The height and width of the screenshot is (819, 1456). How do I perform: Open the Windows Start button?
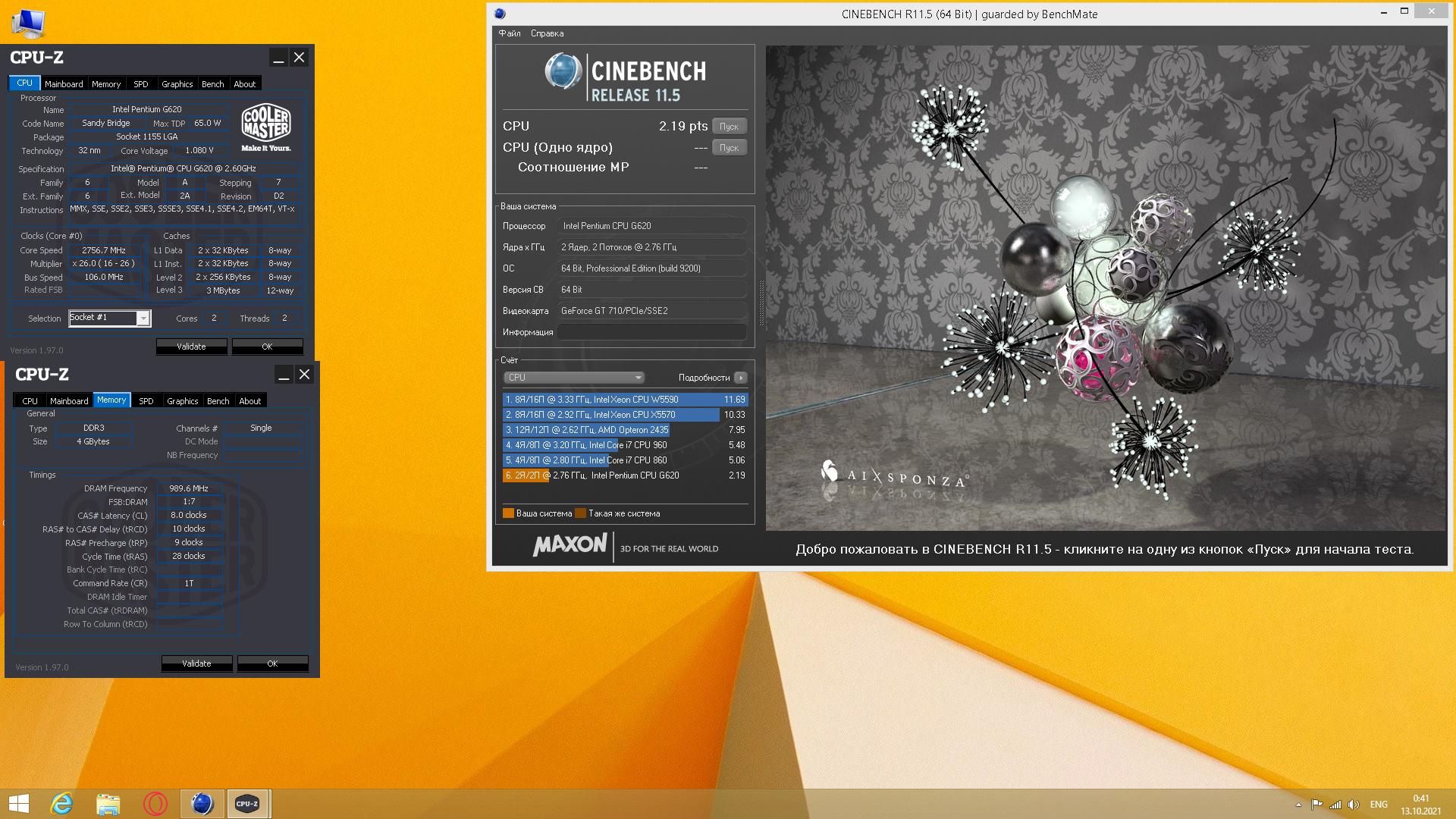19,804
